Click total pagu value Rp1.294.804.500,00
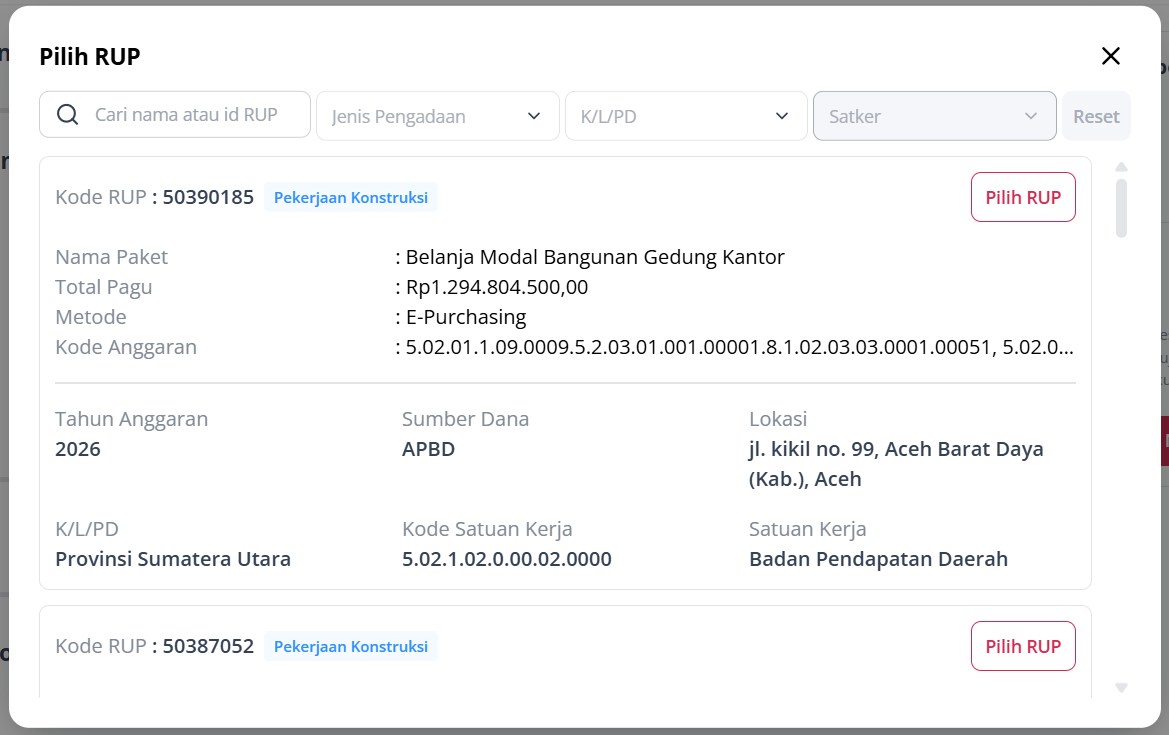The height and width of the screenshot is (735, 1169). [x=497, y=287]
